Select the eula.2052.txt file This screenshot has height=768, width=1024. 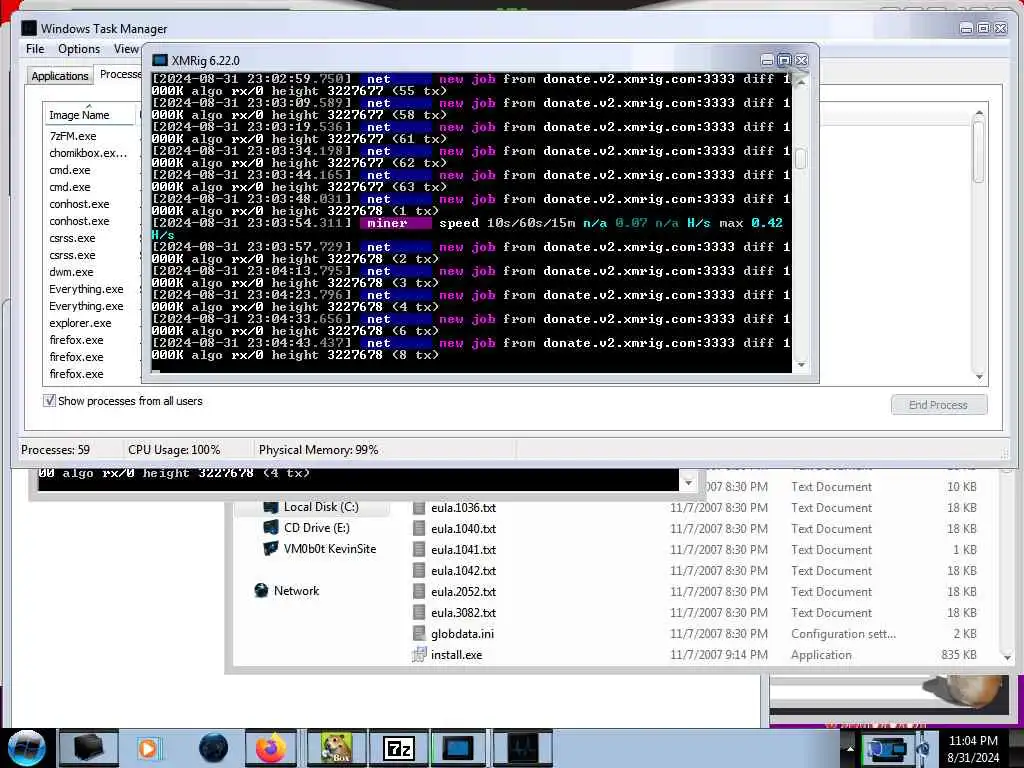463,591
